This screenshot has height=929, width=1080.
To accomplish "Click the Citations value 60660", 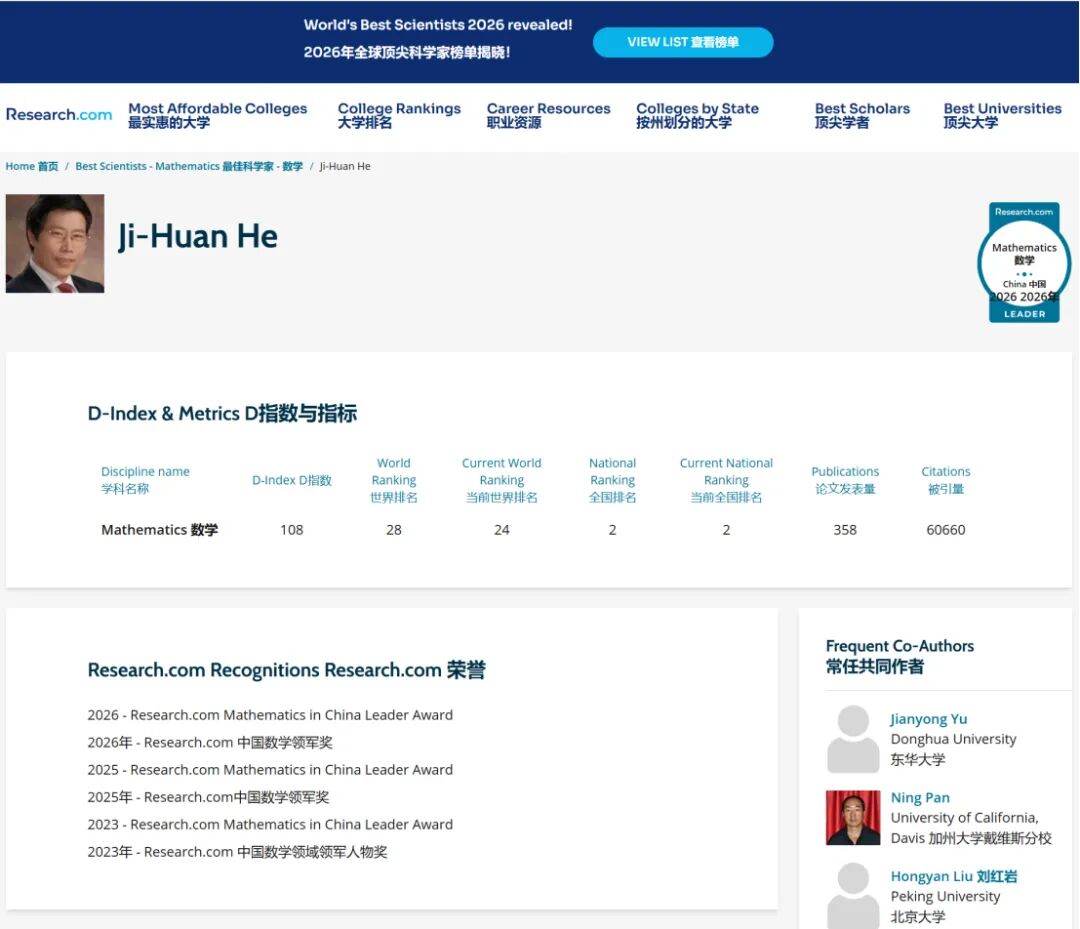I will (946, 530).
